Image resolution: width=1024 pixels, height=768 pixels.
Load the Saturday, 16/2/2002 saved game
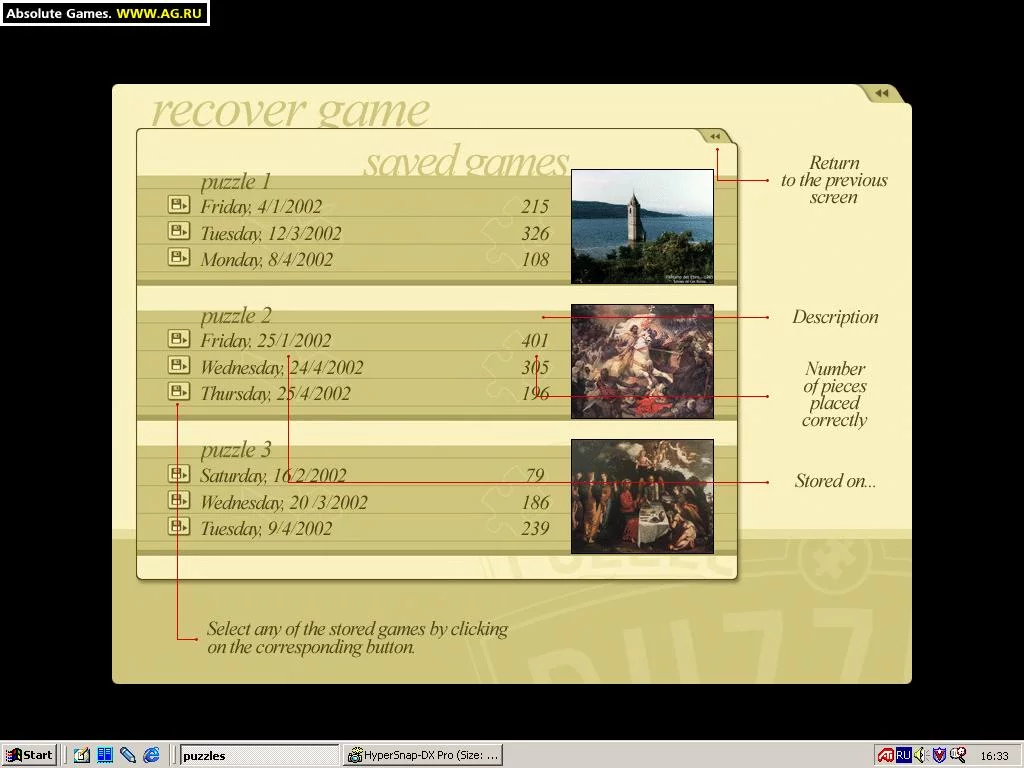point(178,473)
